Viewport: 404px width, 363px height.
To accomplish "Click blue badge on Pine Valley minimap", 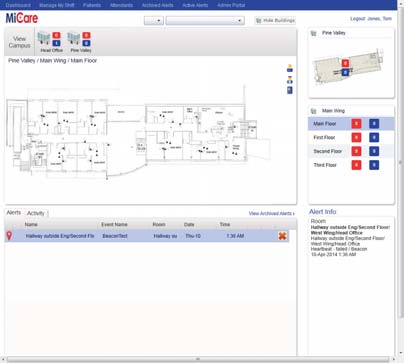I will point(345,72).
